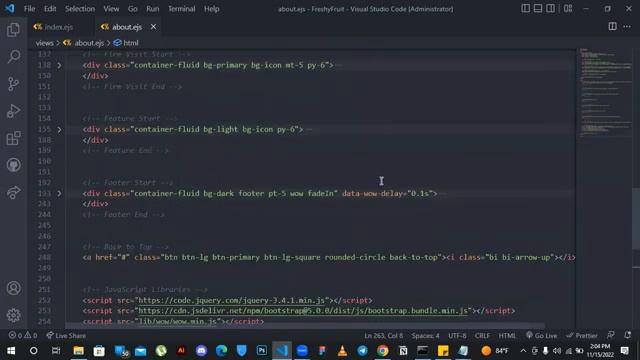Switch to the about.ejs tab

[127, 27]
